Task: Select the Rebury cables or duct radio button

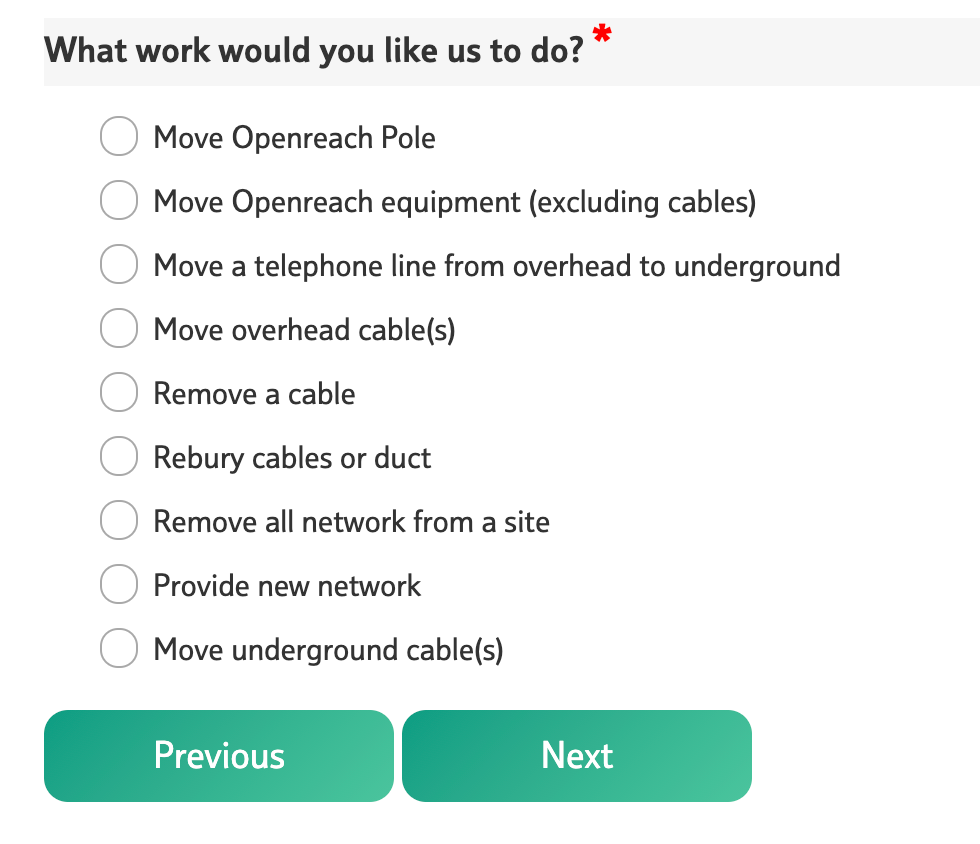Action: coord(118,457)
